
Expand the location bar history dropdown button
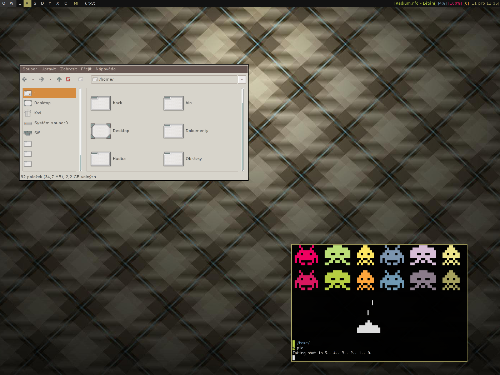tap(242, 79)
